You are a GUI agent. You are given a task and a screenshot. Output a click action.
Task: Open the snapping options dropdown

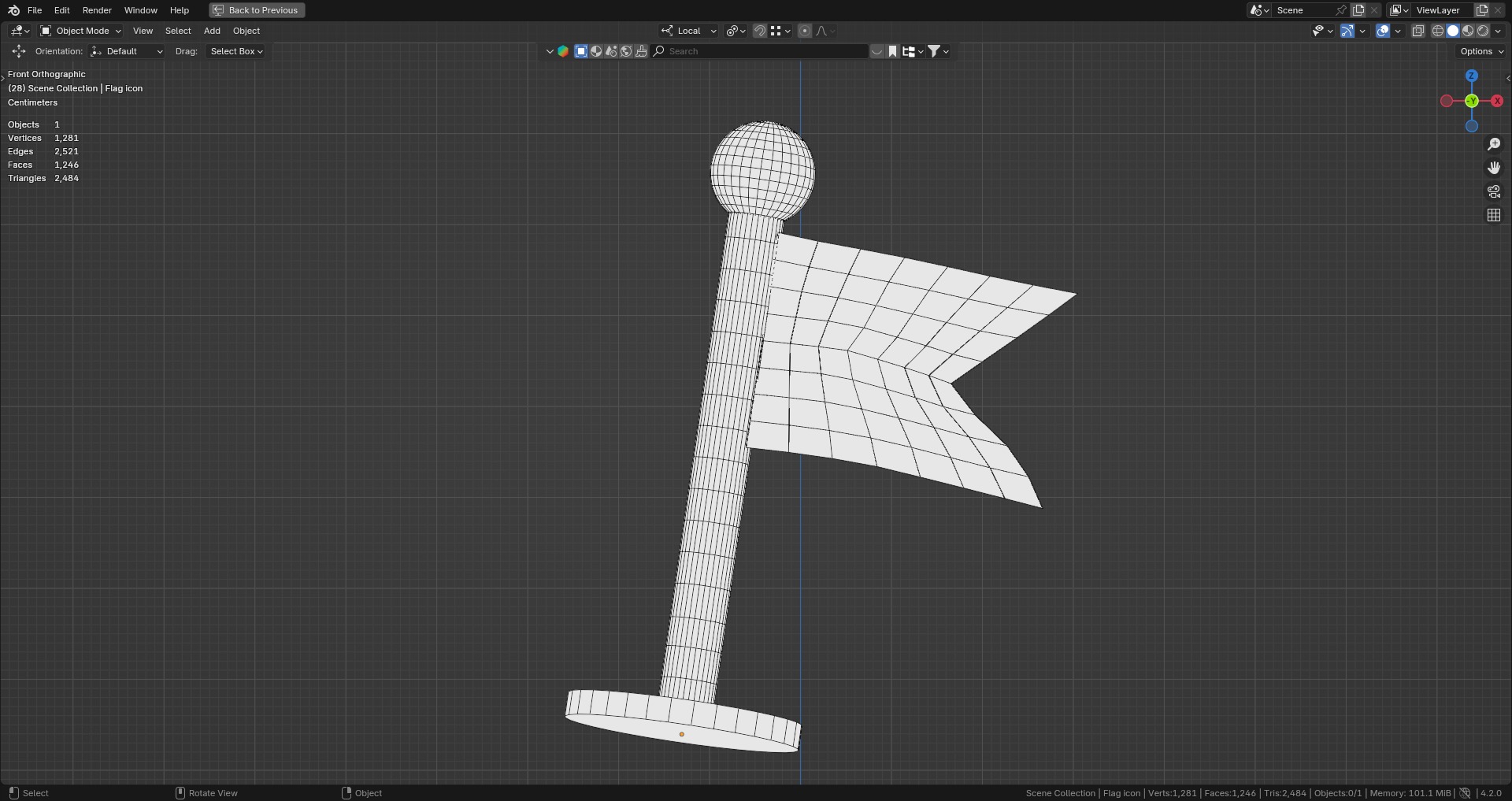click(780, 31)
